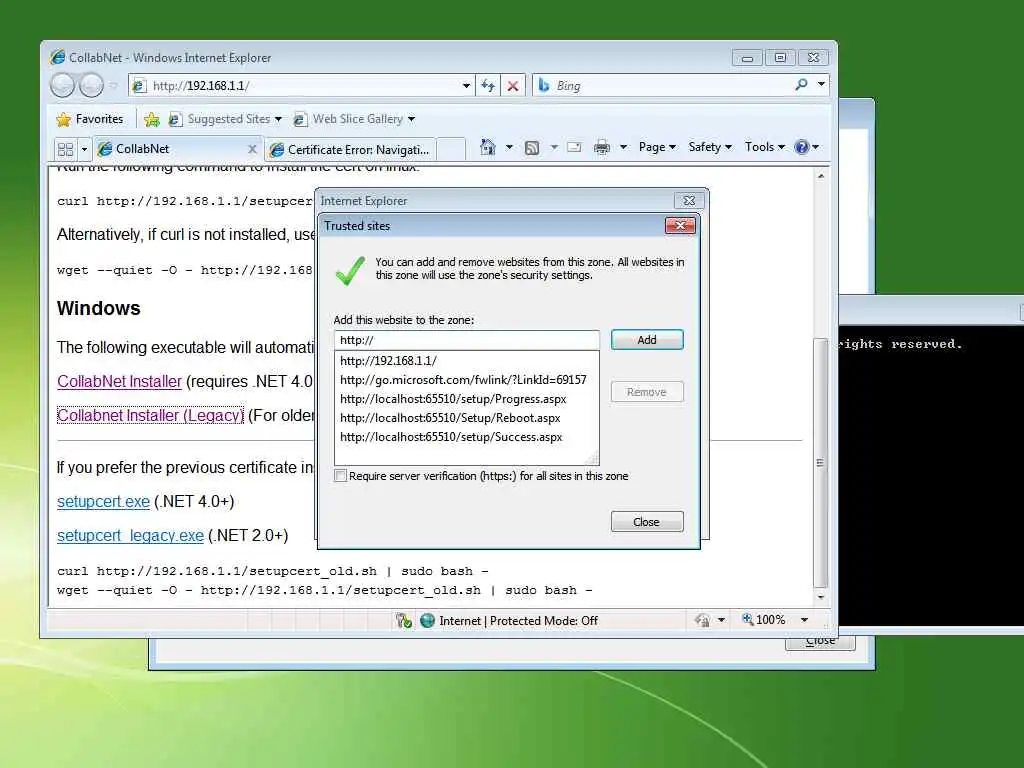Image resolution: width=1024 pixels, height=768 pixels.
Task: Click the red Stop loading icon
Action: (513, 86)
